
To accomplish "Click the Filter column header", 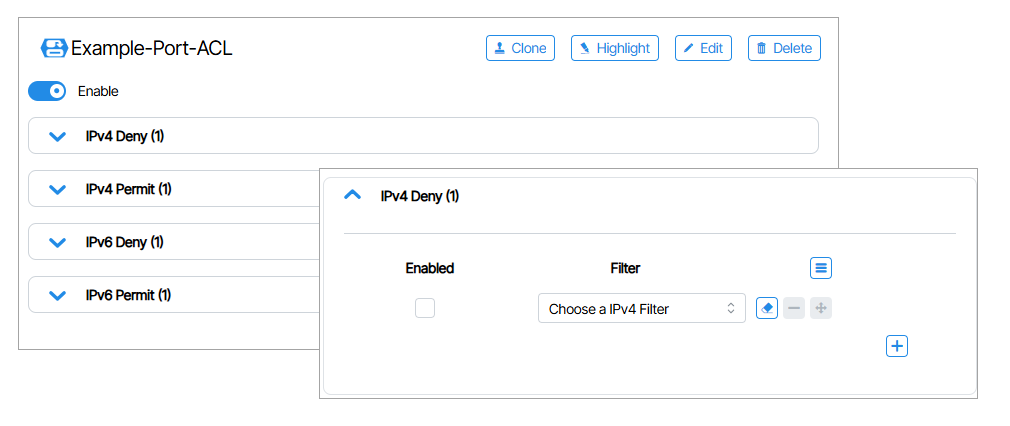I will coord(625,268).
